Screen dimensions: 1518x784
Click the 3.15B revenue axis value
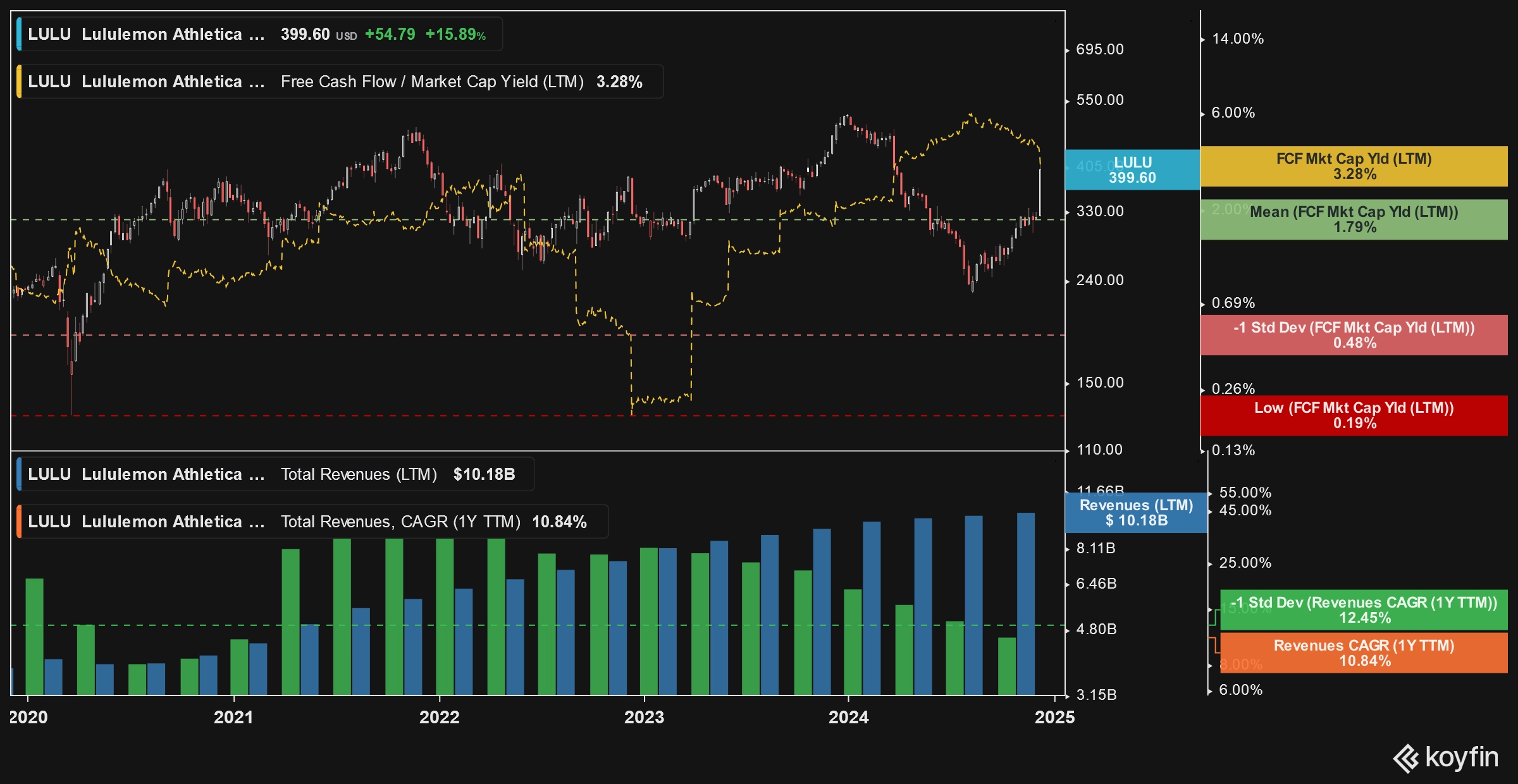(1096, 695)
